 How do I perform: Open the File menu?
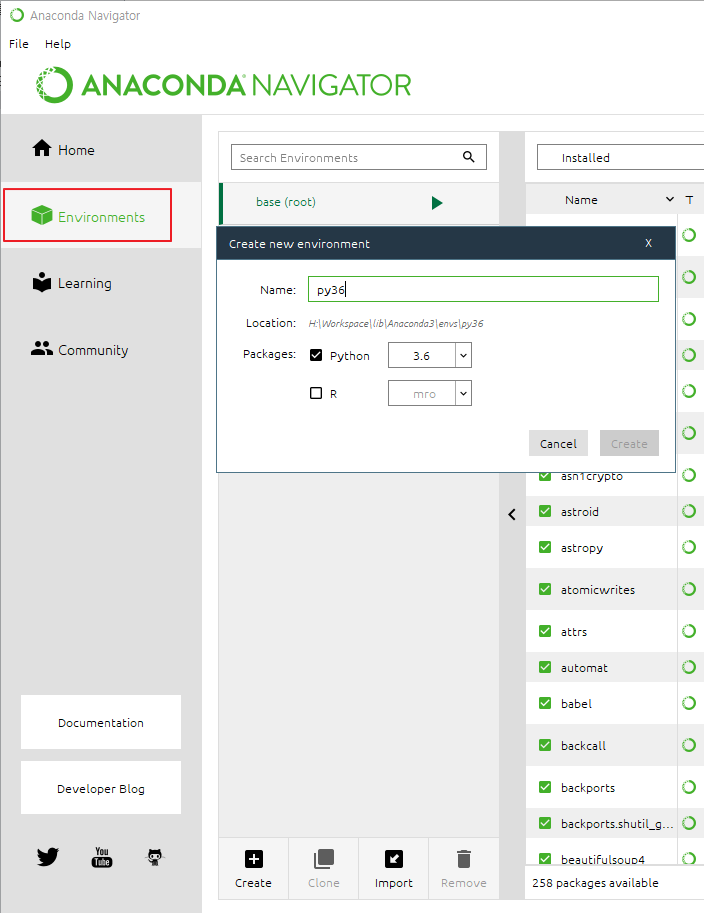(x=19, y=44)
